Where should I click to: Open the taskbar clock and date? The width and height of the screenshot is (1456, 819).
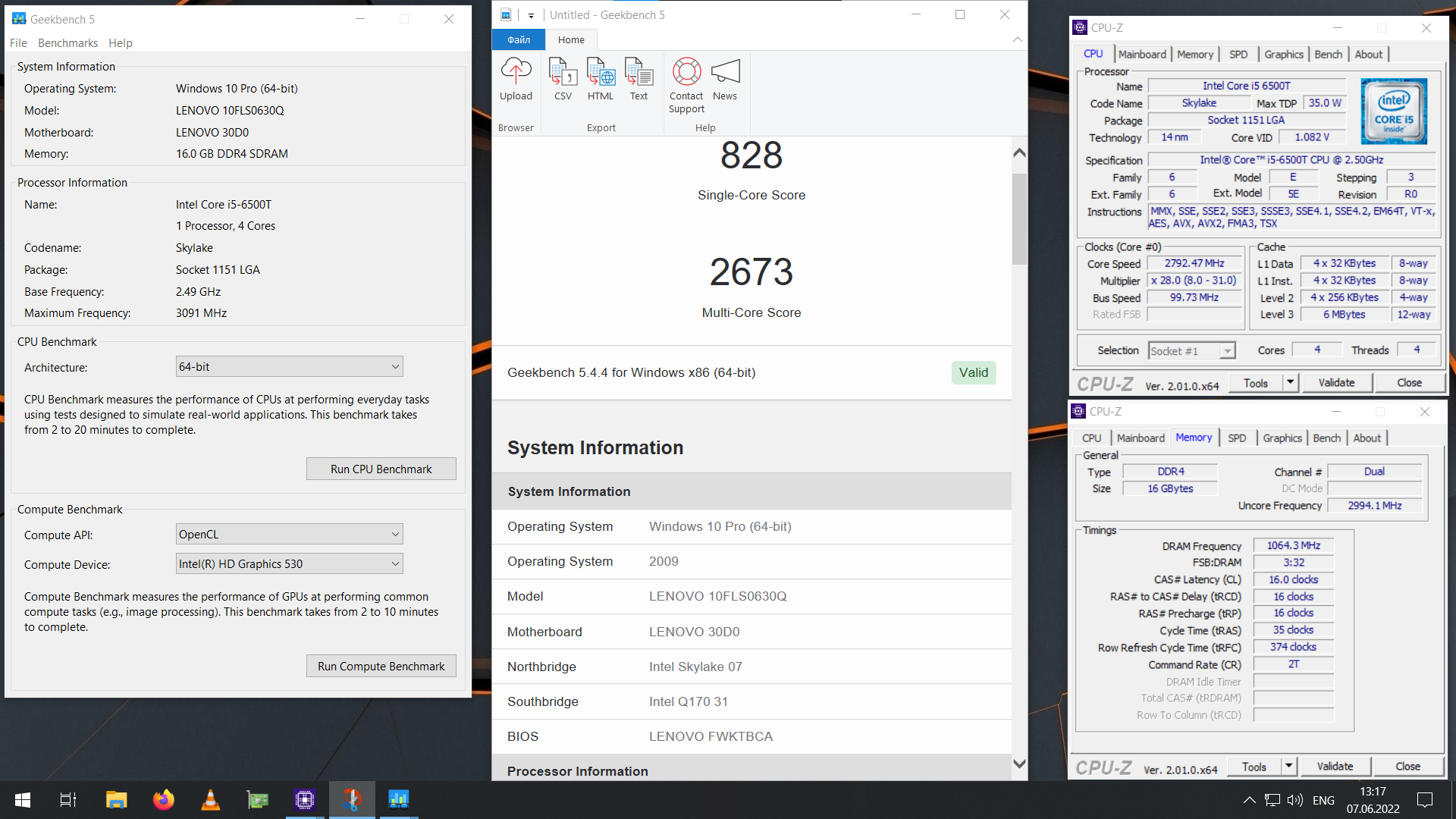pos(1373,800)
